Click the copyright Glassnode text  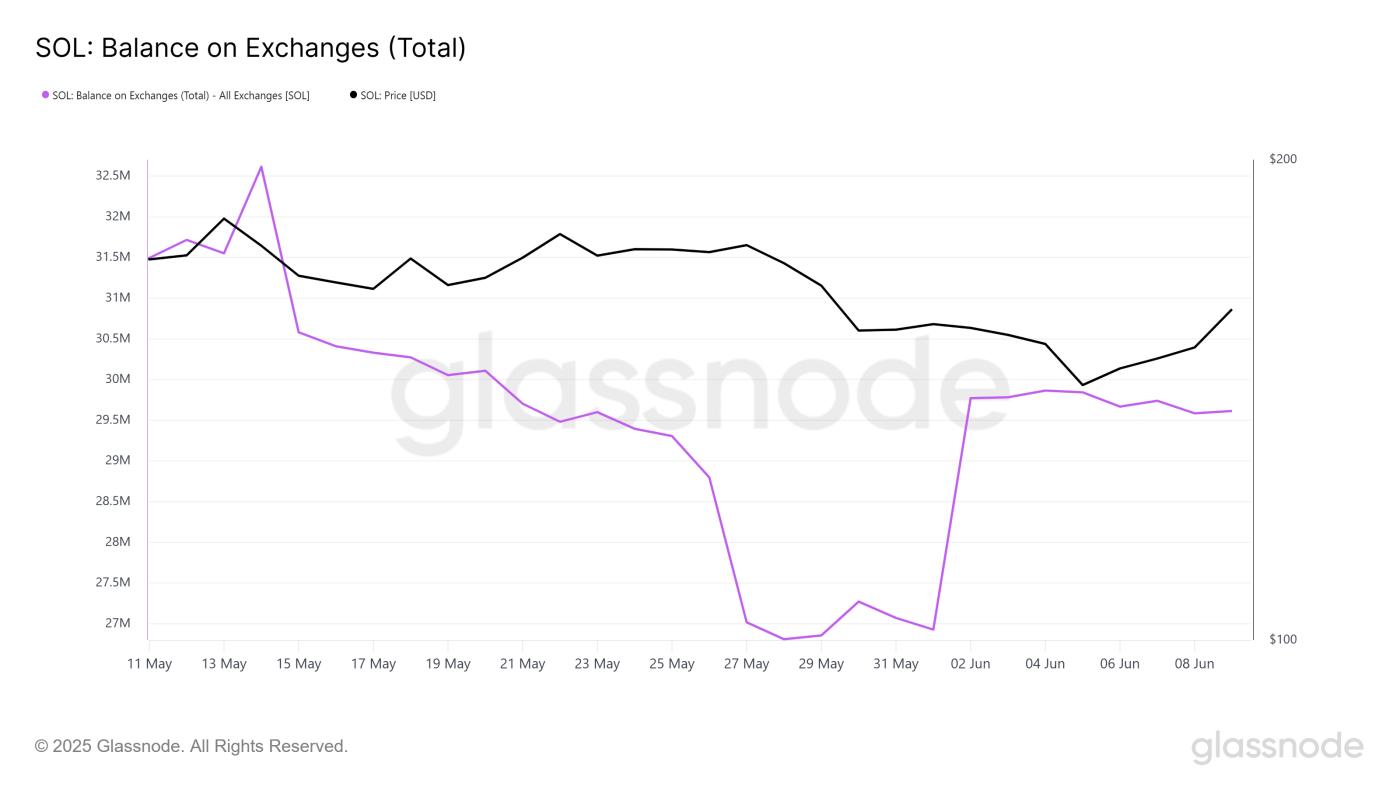191,746
